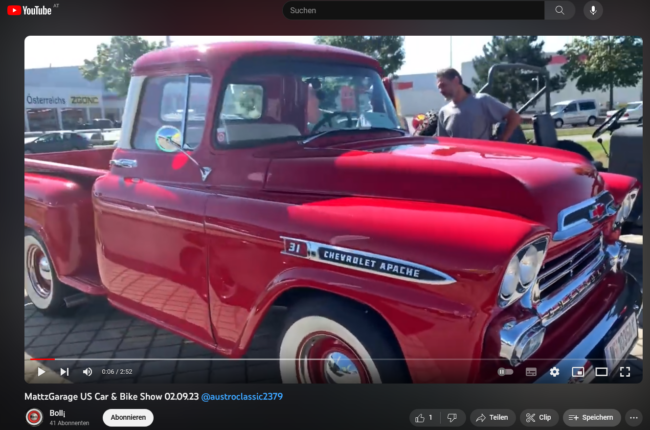Like the video with thumbs up
Screen dimensions: 650x430
click(x=424, y=417)
